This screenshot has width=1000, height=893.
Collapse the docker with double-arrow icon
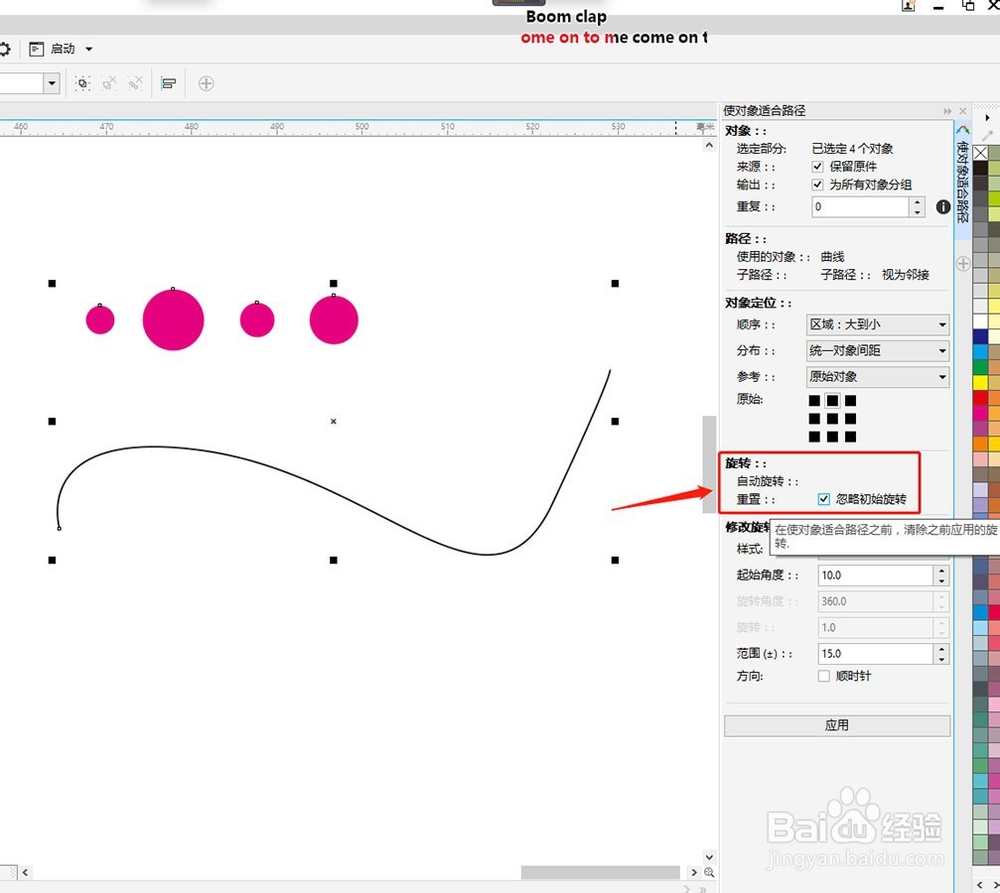tap(947, 111)
